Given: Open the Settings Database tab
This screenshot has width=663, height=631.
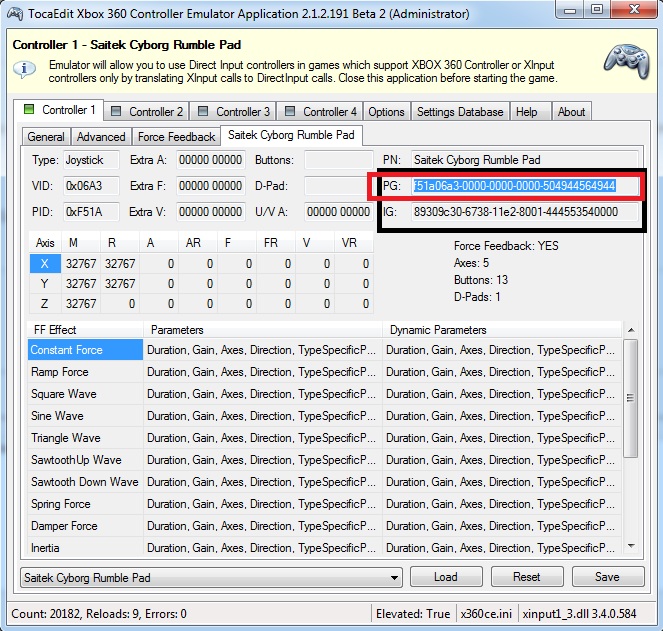Looking at the screenshot, I should pyautogui.click(x=460, y=112).
